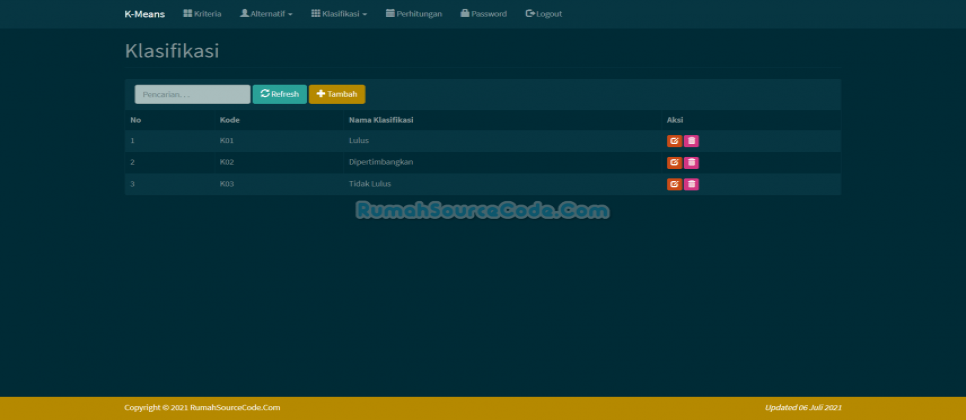966x420 pixels.
Task: Click the K-Means brand link
Action: [x=145, y=14]
